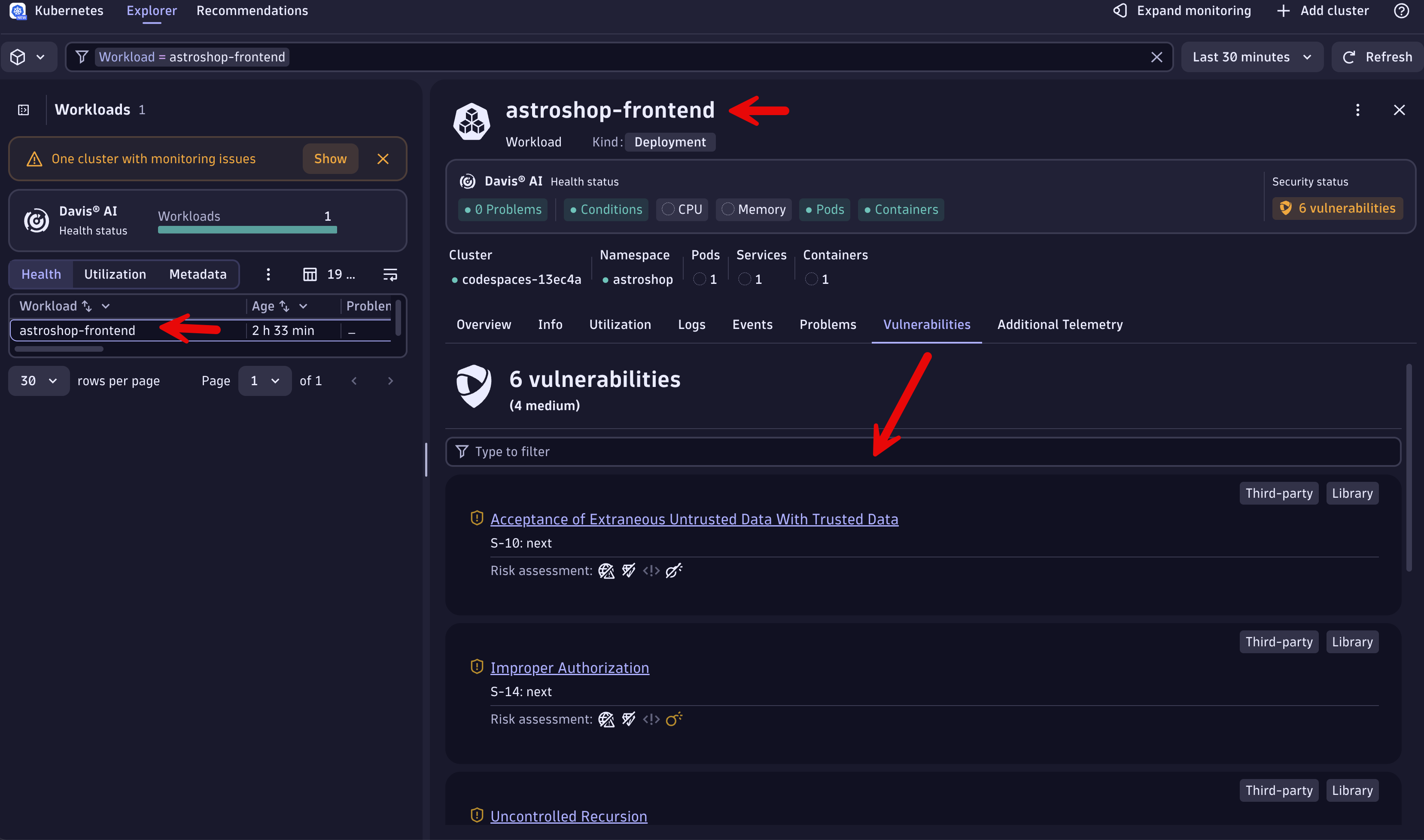The width and height of the screenshot is (1424, 840).
Task: Switch to the Recommendations tab
Action: coord(253,11)
